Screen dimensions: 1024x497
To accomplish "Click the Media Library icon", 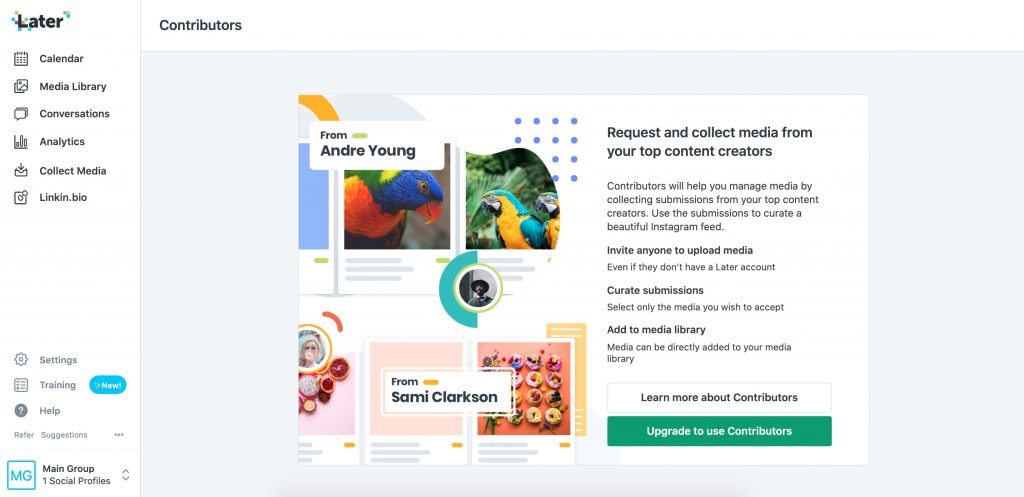I will point(21,86).
